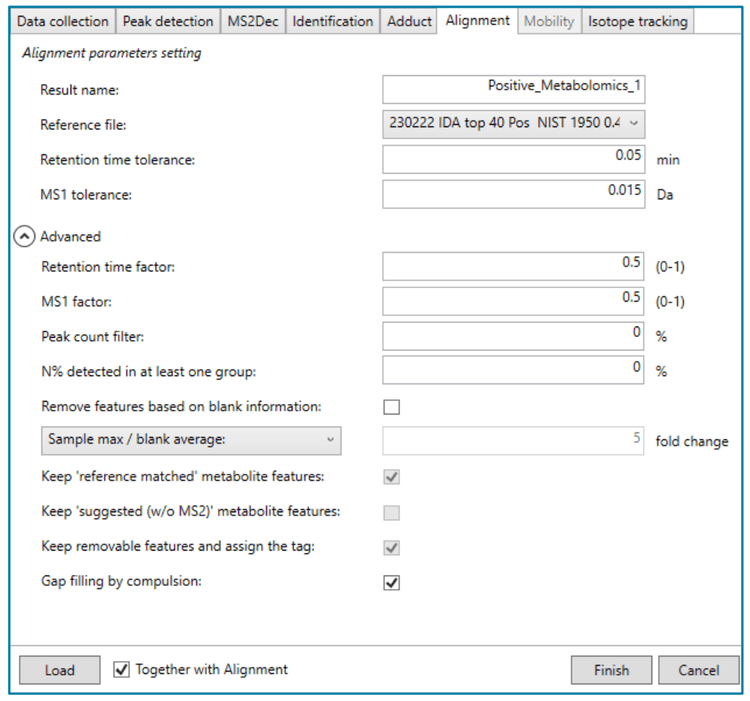Image resolution: width=750 pixels, height=701 pixels.
Task: Open the Reference file dropdown
Action: (x=514, y=124)
